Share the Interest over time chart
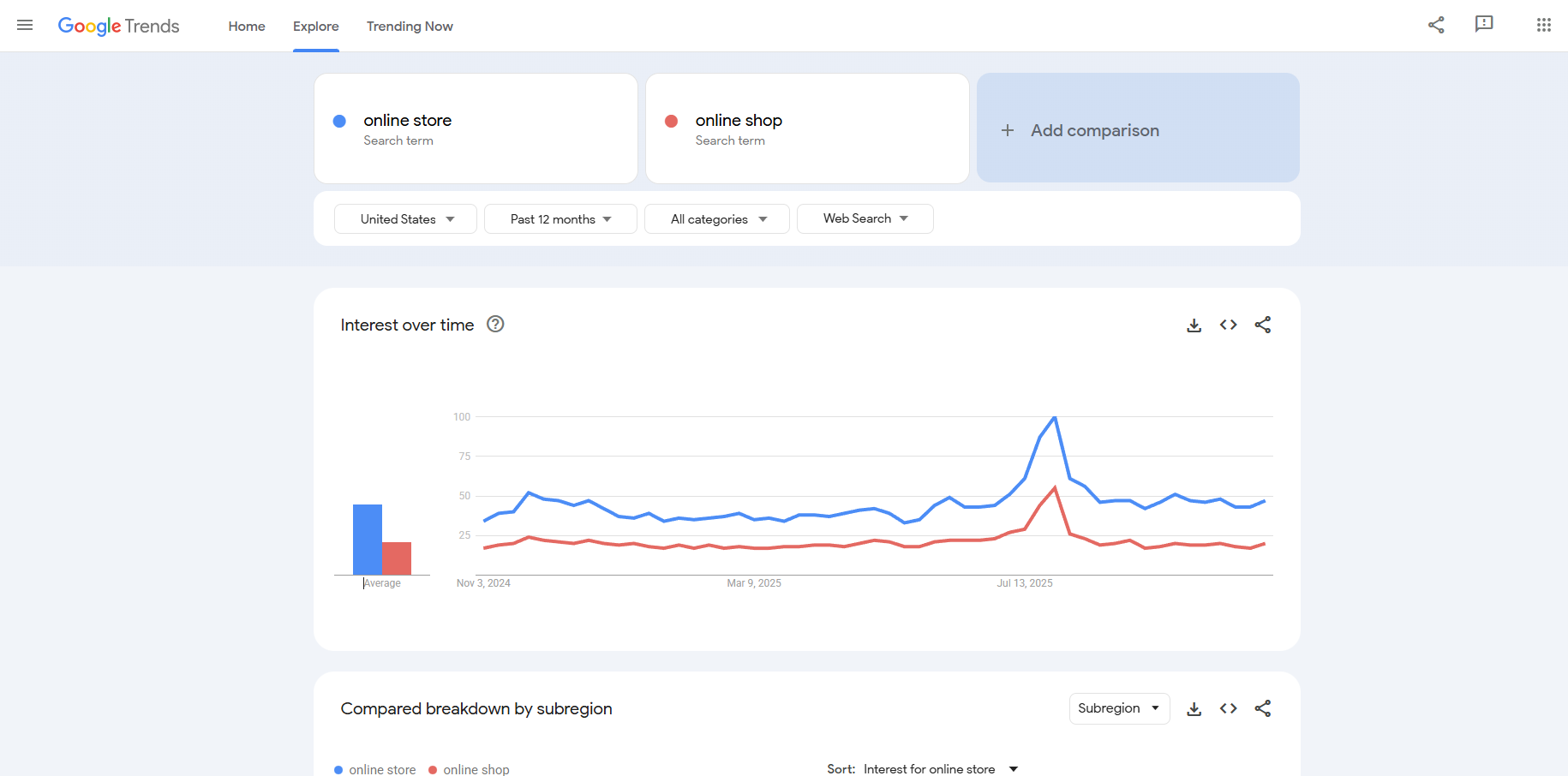 1263,325
